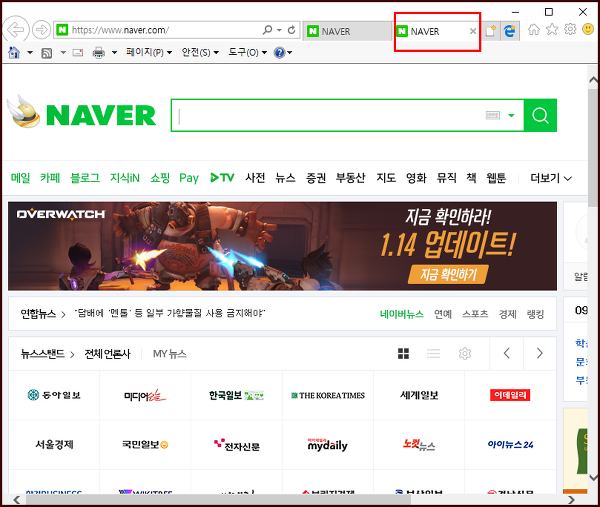Viewport: 600px width, 507px height.
Task: Open the 페이지(P) menu
Action: pos(149,52)
